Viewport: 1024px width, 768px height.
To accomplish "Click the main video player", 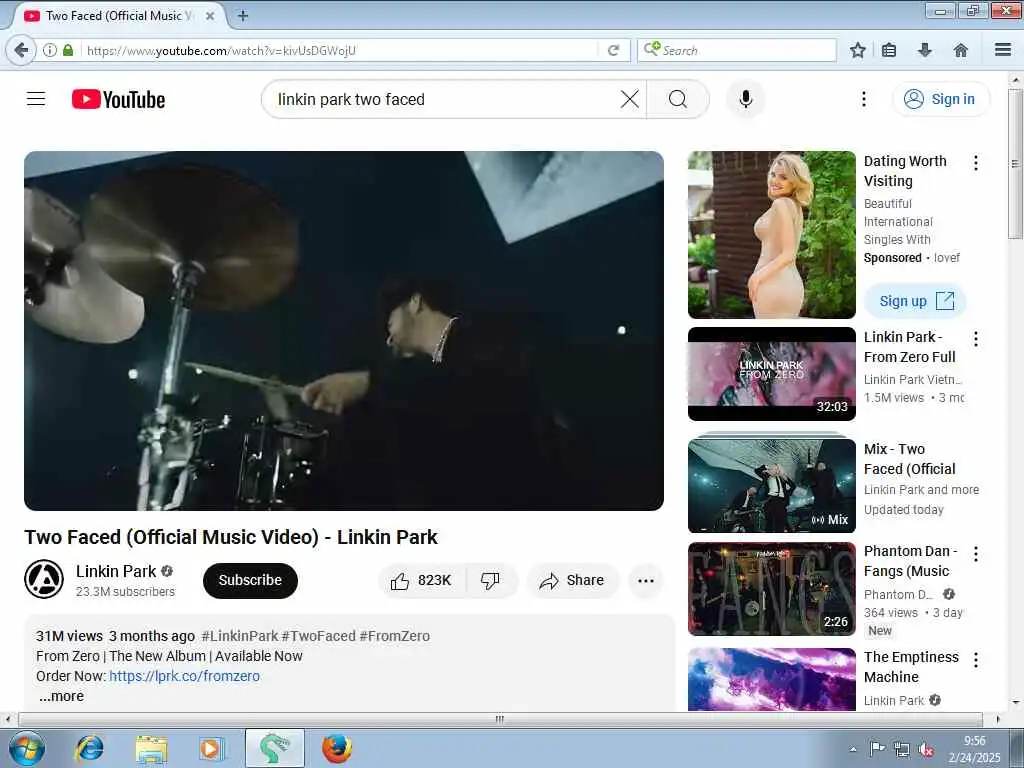I will 344,331.
